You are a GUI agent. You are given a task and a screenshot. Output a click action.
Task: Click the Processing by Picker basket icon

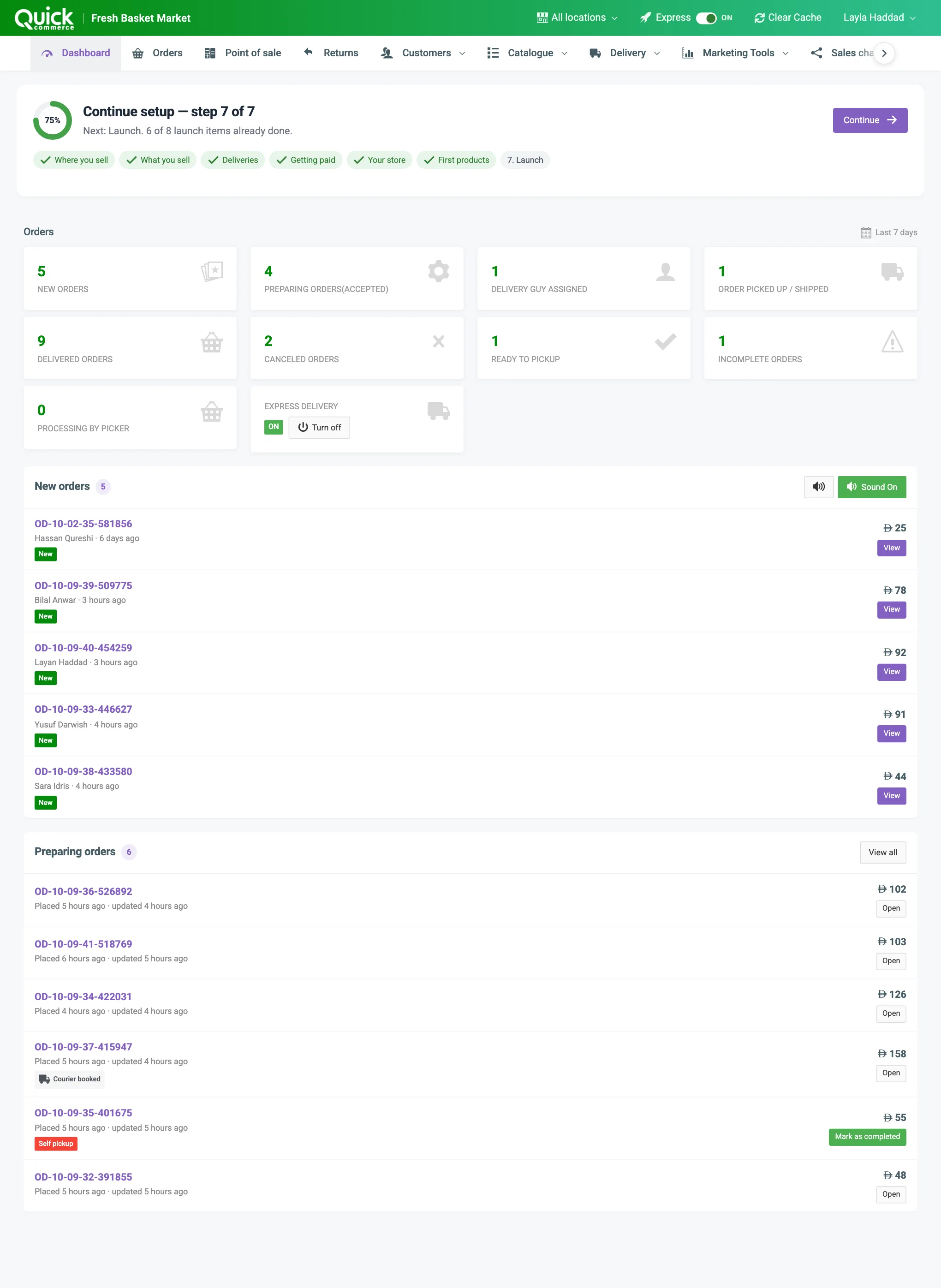coord(211,411)
